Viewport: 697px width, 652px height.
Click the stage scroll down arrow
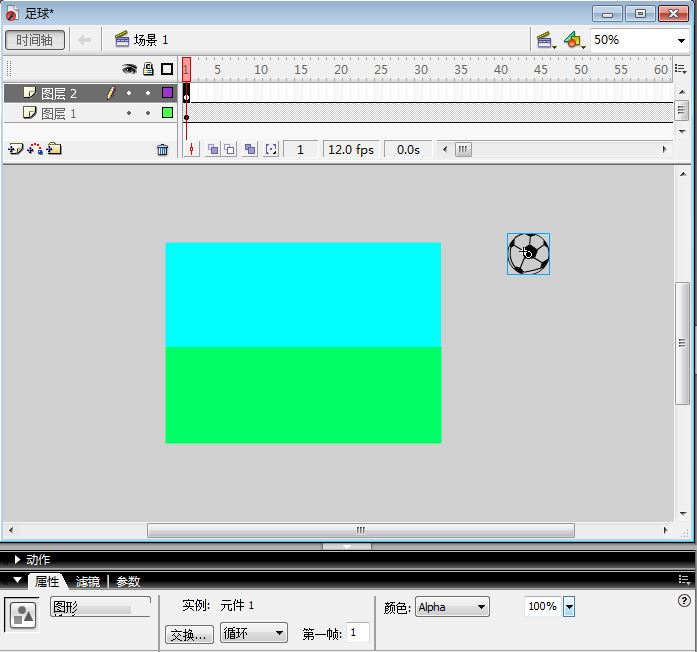(683, 514)
